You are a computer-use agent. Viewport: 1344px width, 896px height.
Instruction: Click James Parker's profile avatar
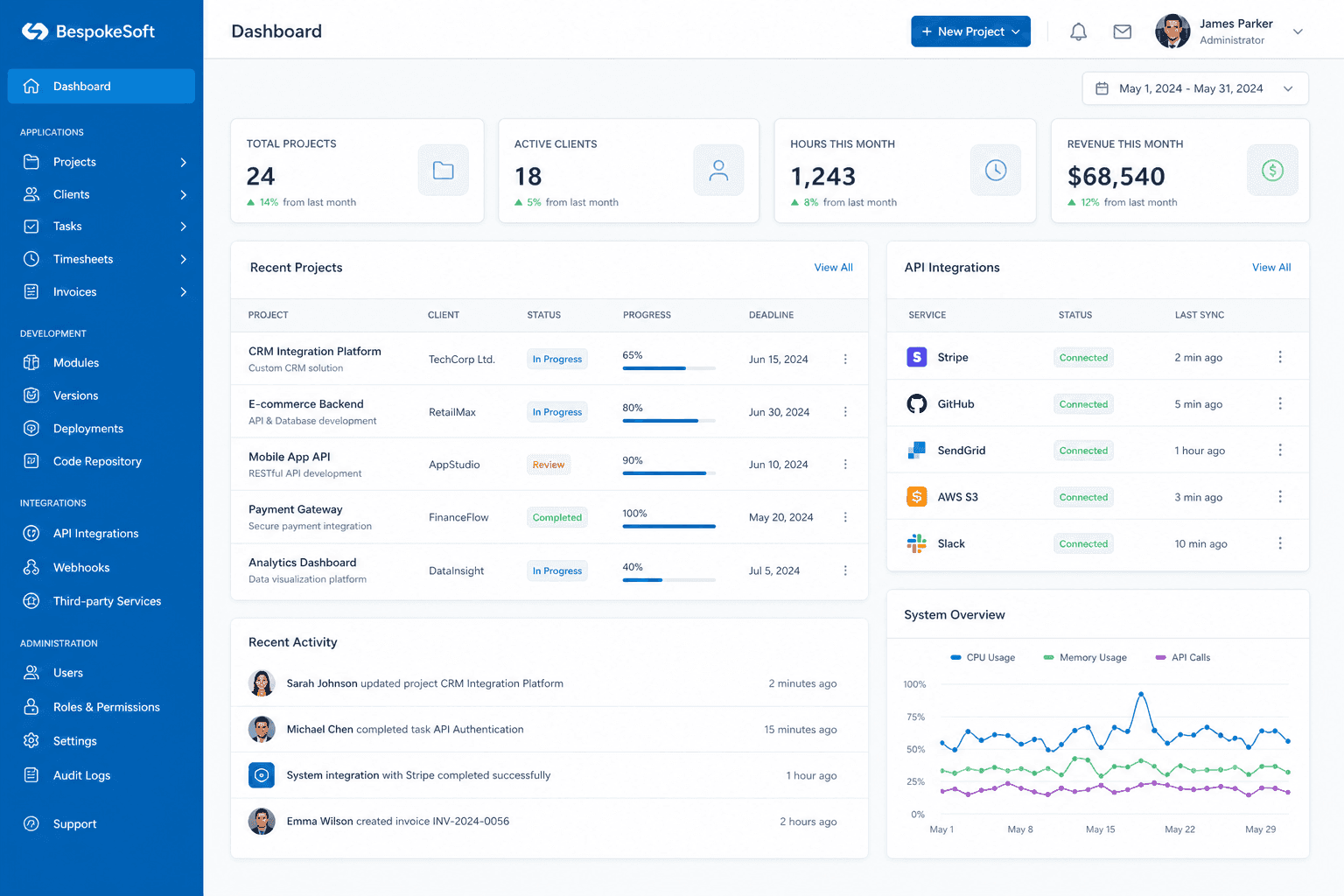1172,31
